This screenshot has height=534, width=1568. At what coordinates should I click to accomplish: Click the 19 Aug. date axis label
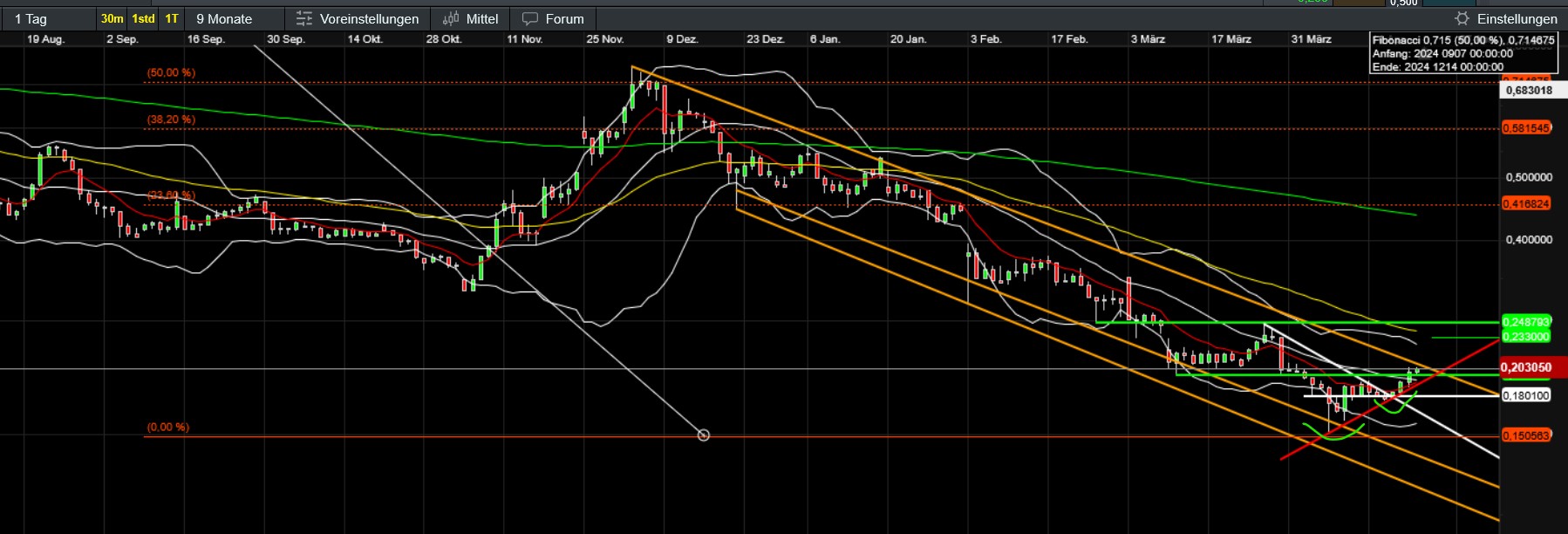(x=45, y=39)
